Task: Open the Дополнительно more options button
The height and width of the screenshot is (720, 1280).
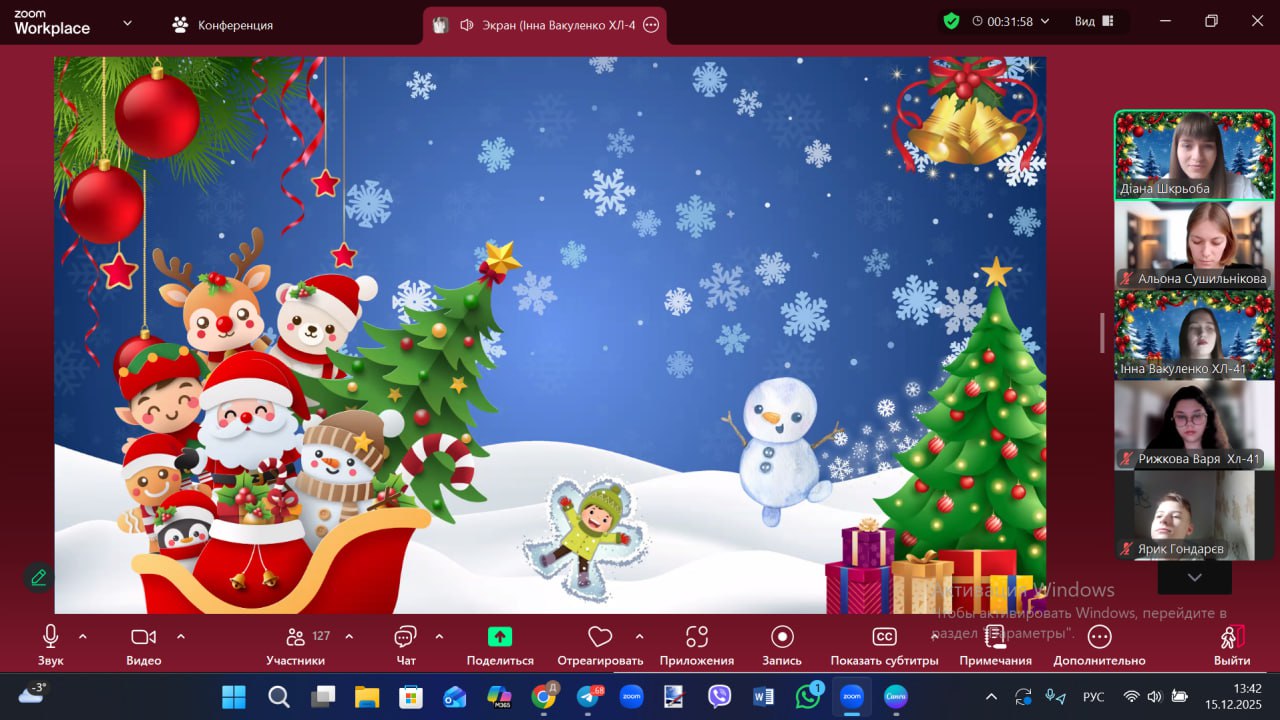Action: pos(1099,637)
